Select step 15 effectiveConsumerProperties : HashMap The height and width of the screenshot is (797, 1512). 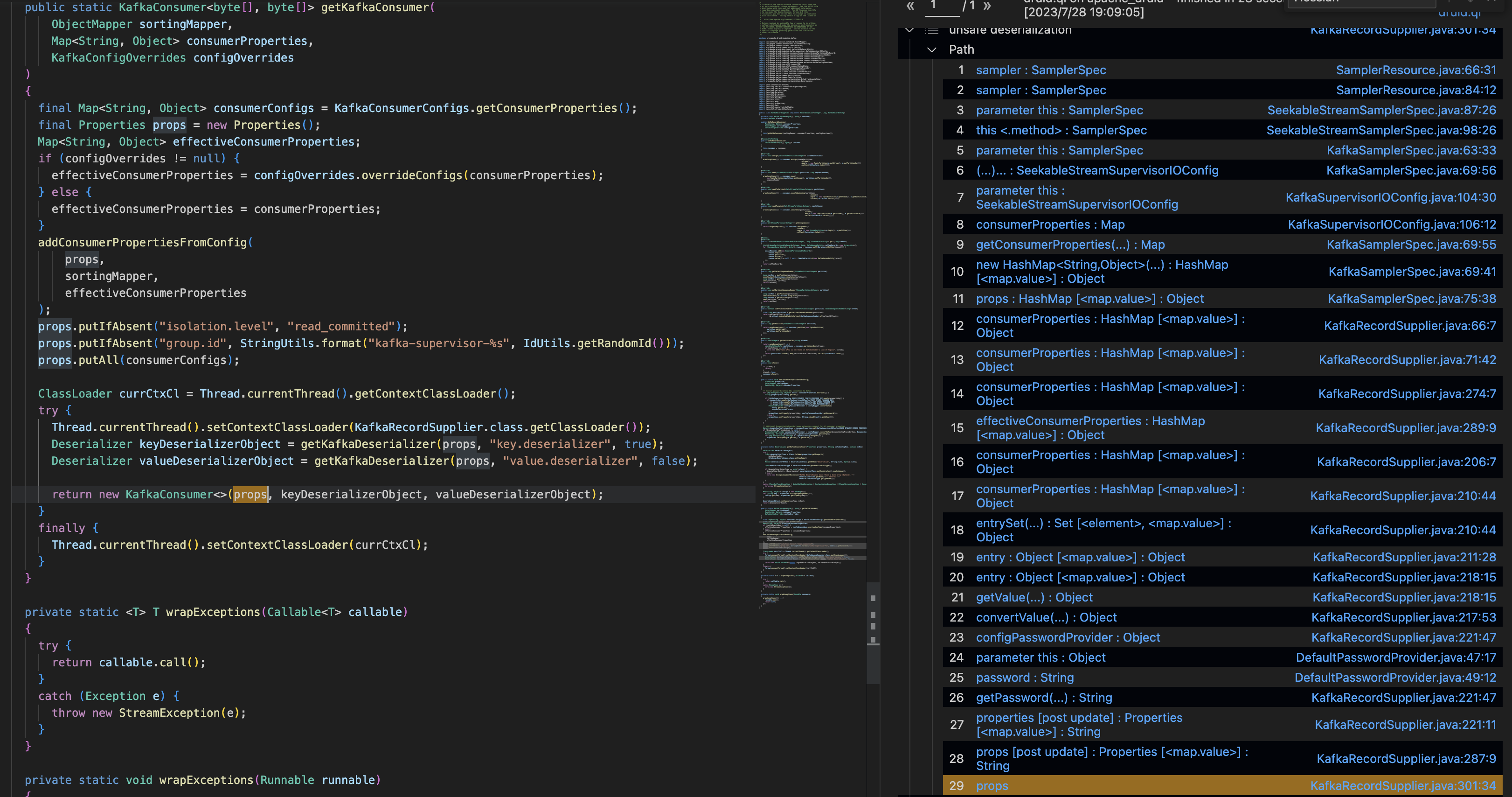tap(1090, 427)
